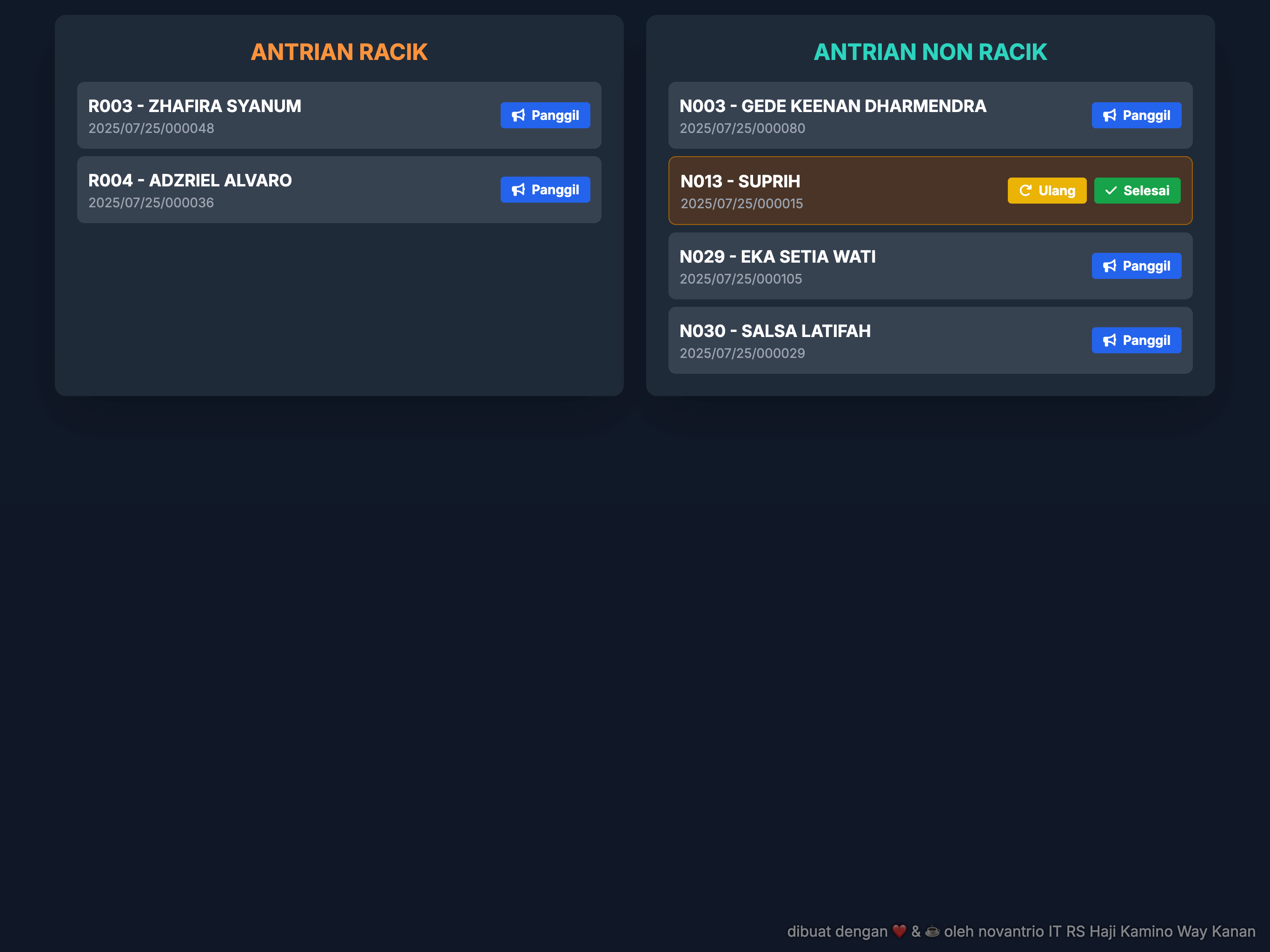1270x952 pixels.
Task: Click megaphone icon in R004 Panggil button
Action: coord(518,190)
